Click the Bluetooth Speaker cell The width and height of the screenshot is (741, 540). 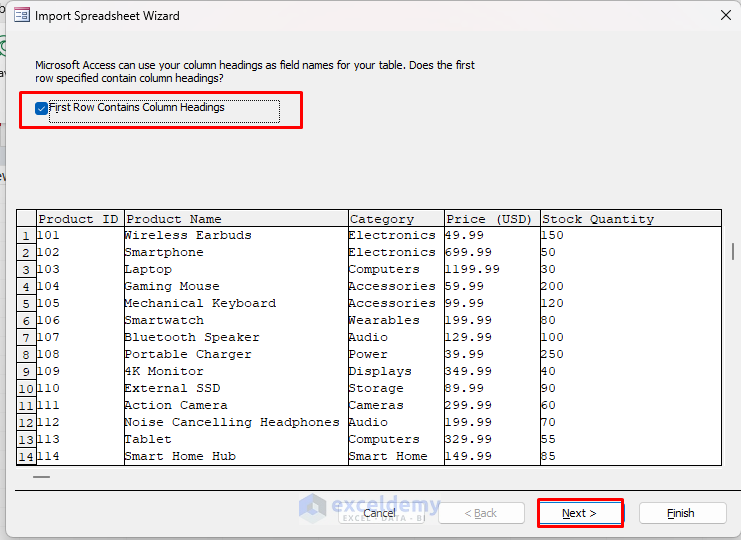click(x=236, y=337)
